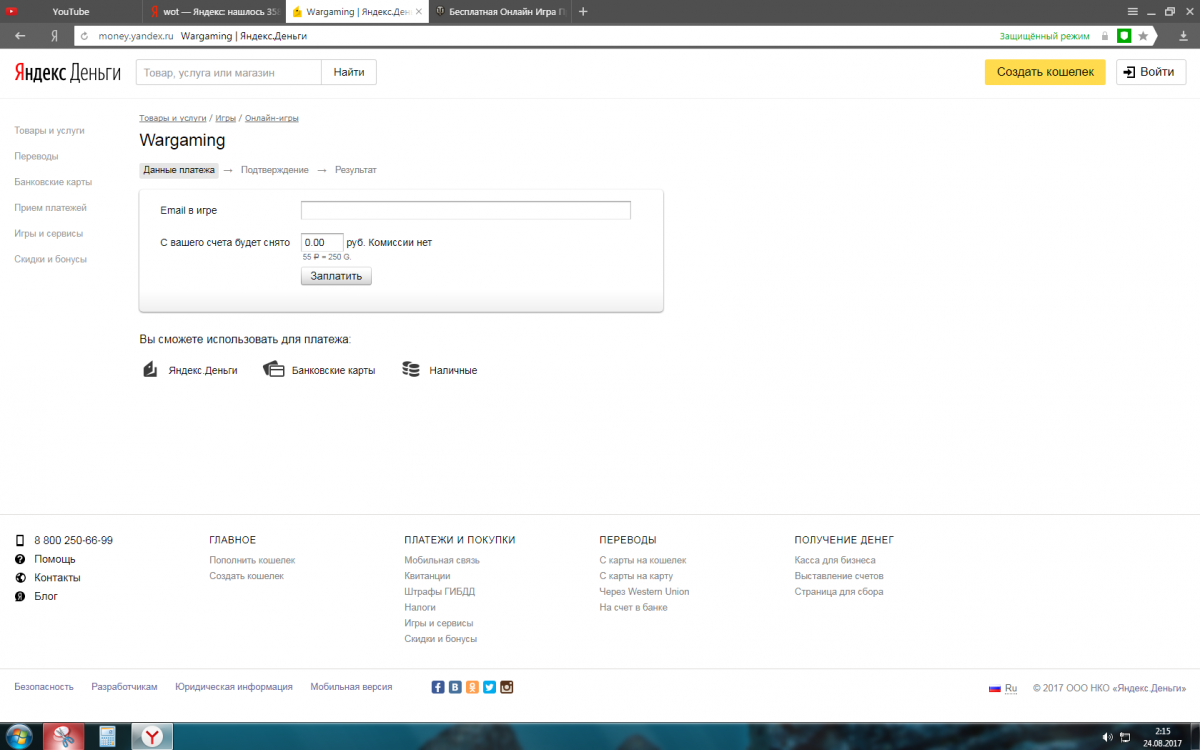Click 'Онлайн-игры' breadcrumb link
The image size is (1200, 750).
(272, 118)
